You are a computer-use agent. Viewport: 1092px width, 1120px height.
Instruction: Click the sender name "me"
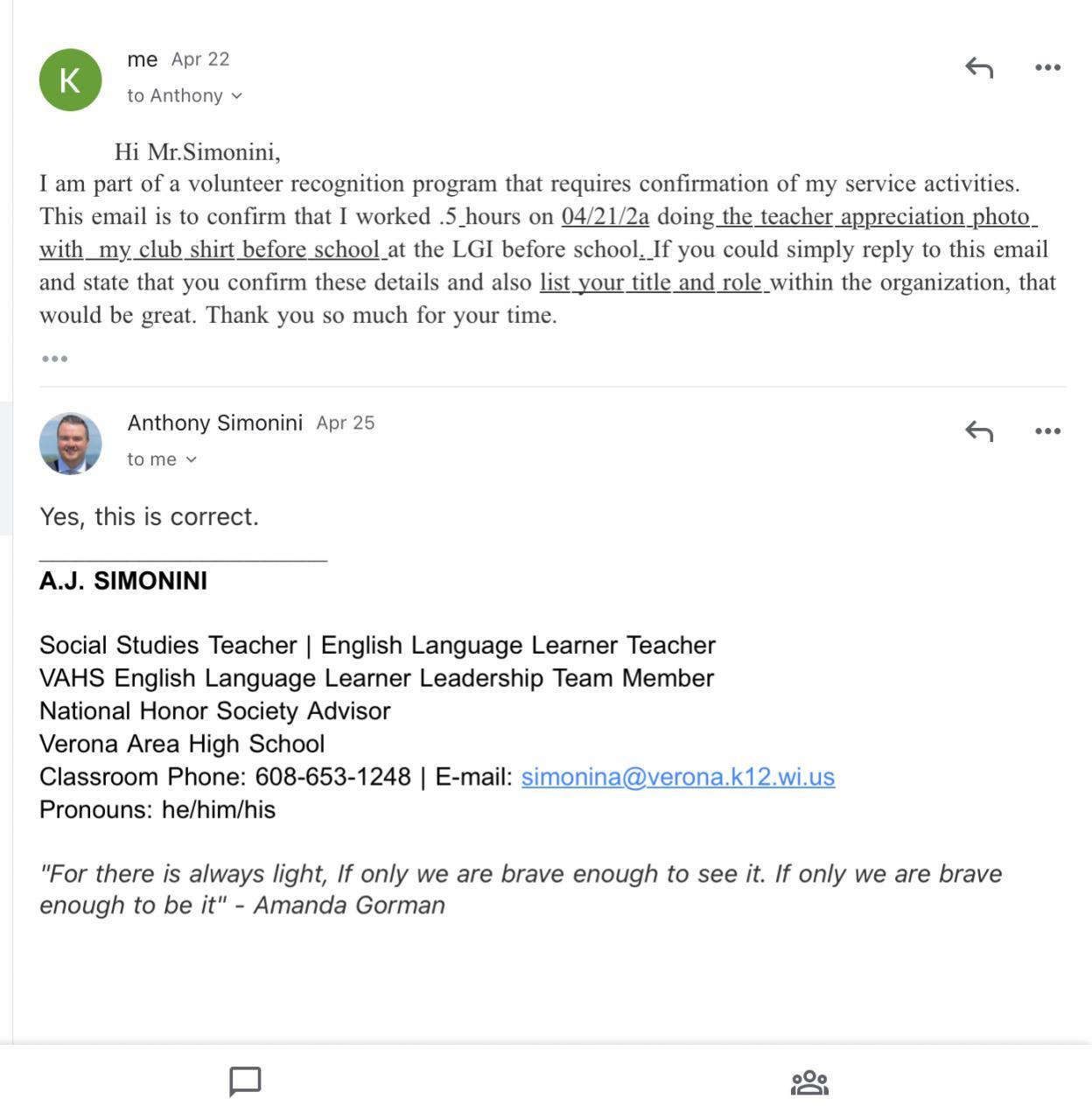[x=143, y=59]
